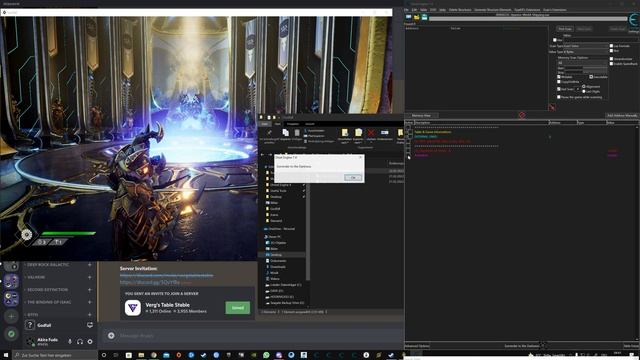This screenshot has height=360, width=640.
Task: Click the save table icon in Cheat Engine
Action: 424,17
